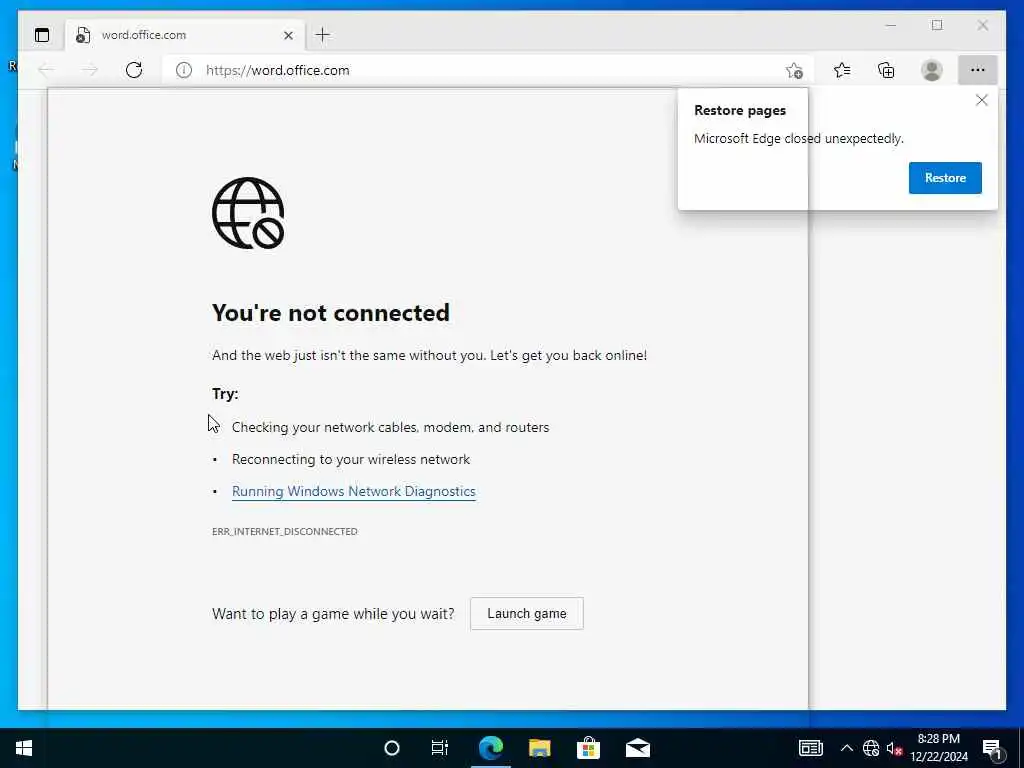Viewport: 1024px width, 768px height.
Task: Click the 'Restore pages' title text
Action: coord(740,110)
